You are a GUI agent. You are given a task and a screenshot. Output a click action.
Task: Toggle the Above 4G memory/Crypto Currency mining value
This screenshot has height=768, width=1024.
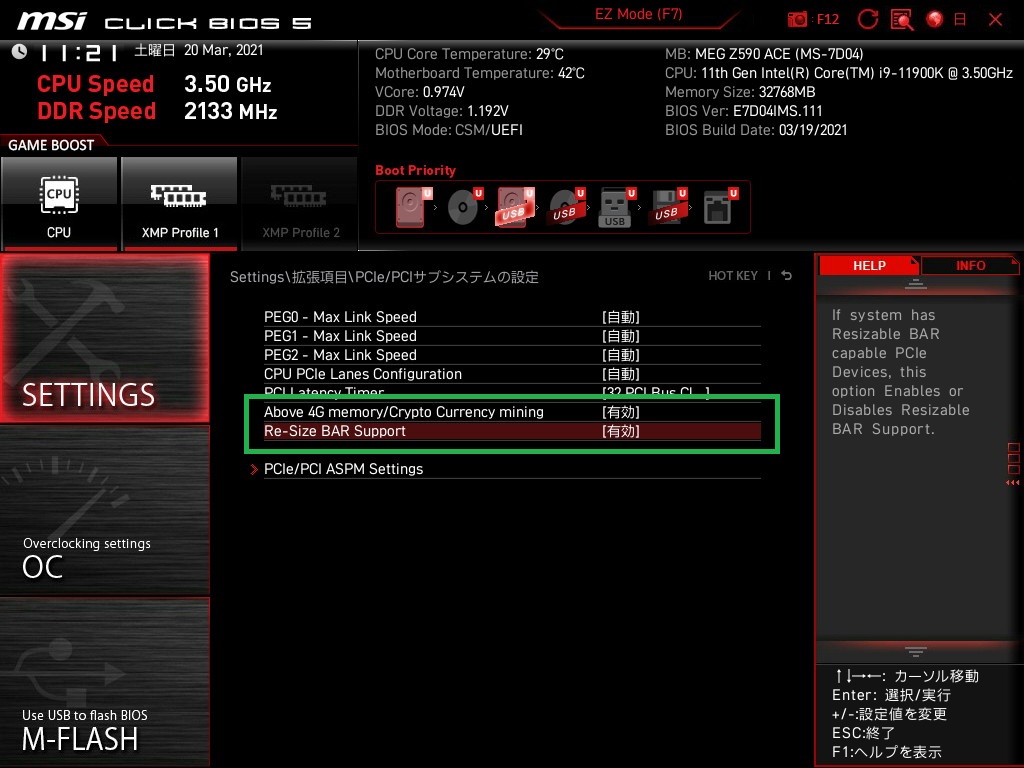[x=620, y=412]
